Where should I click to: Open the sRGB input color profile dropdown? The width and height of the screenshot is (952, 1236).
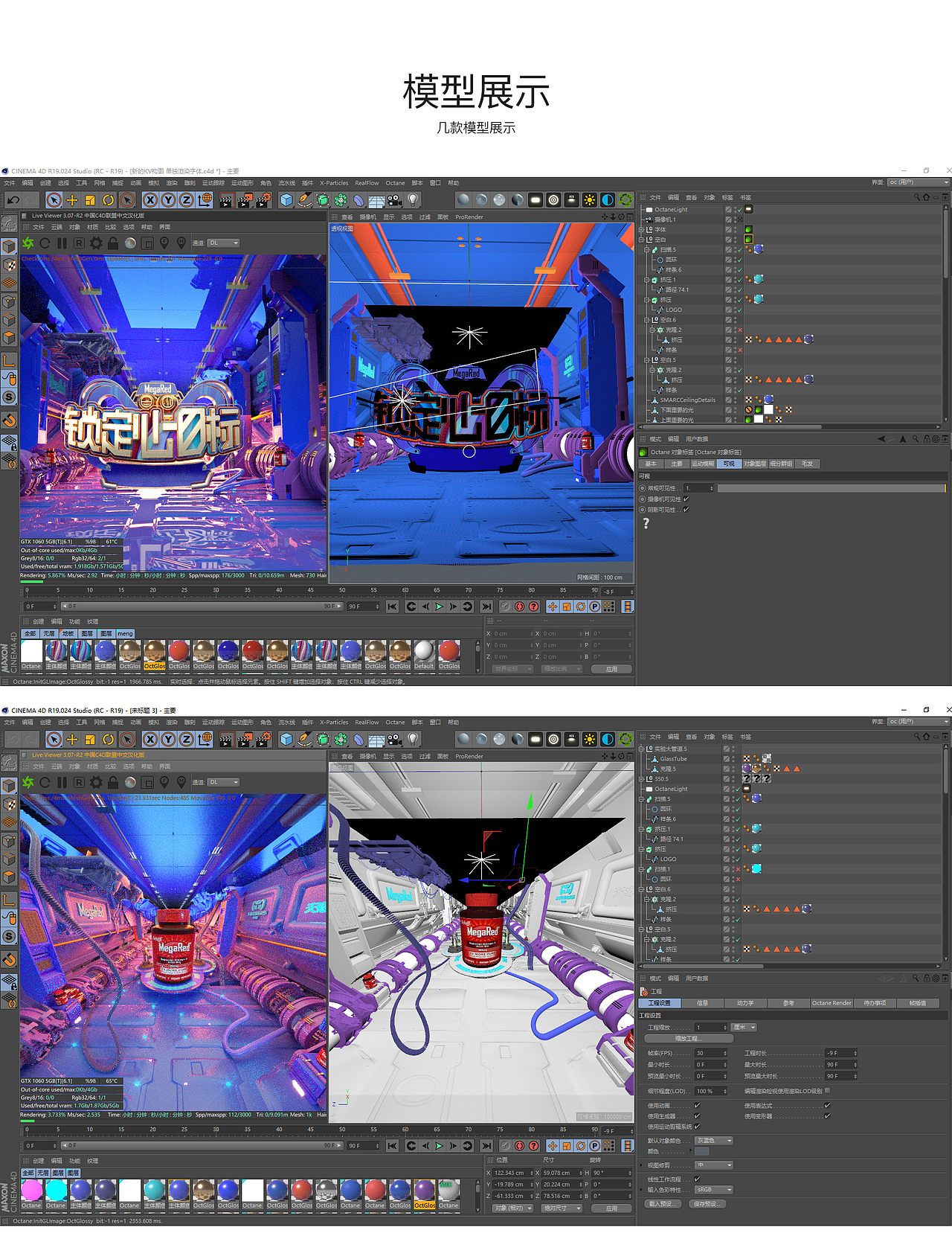714,1190
